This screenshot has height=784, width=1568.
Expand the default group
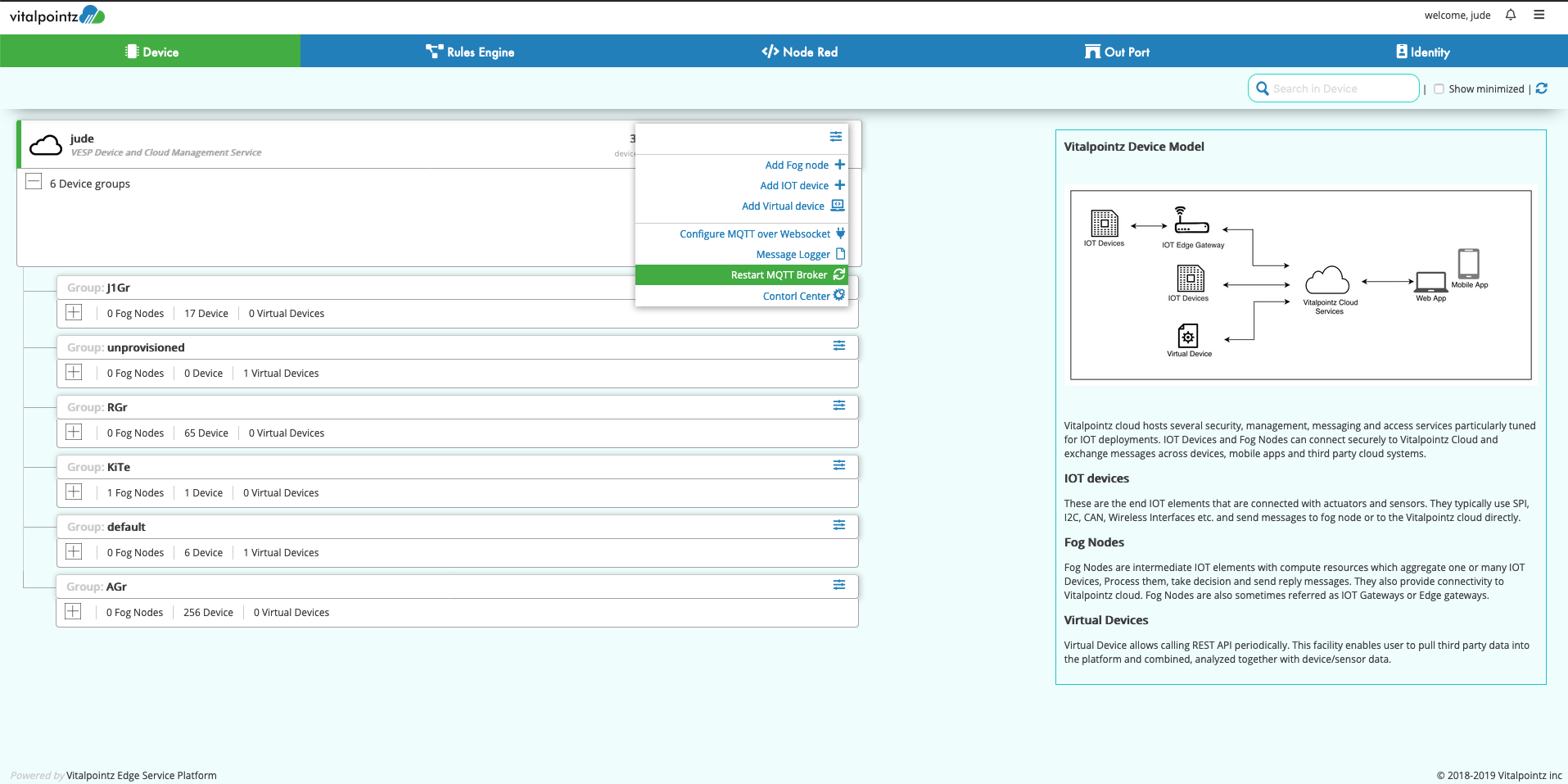(x=74, y=551)
